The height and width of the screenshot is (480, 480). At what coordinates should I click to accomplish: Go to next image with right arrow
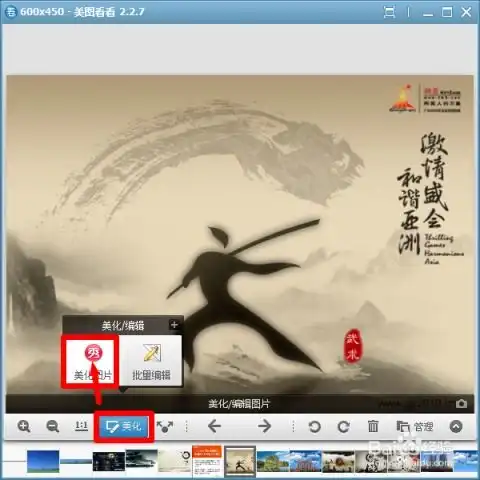pos(264,426)
